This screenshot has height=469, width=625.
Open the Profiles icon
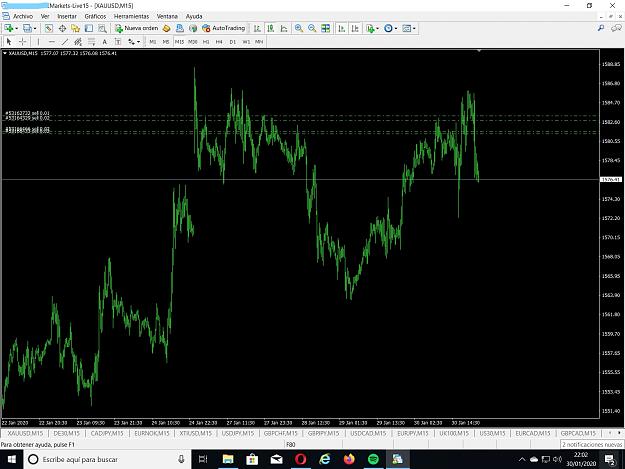click(27, 28)
